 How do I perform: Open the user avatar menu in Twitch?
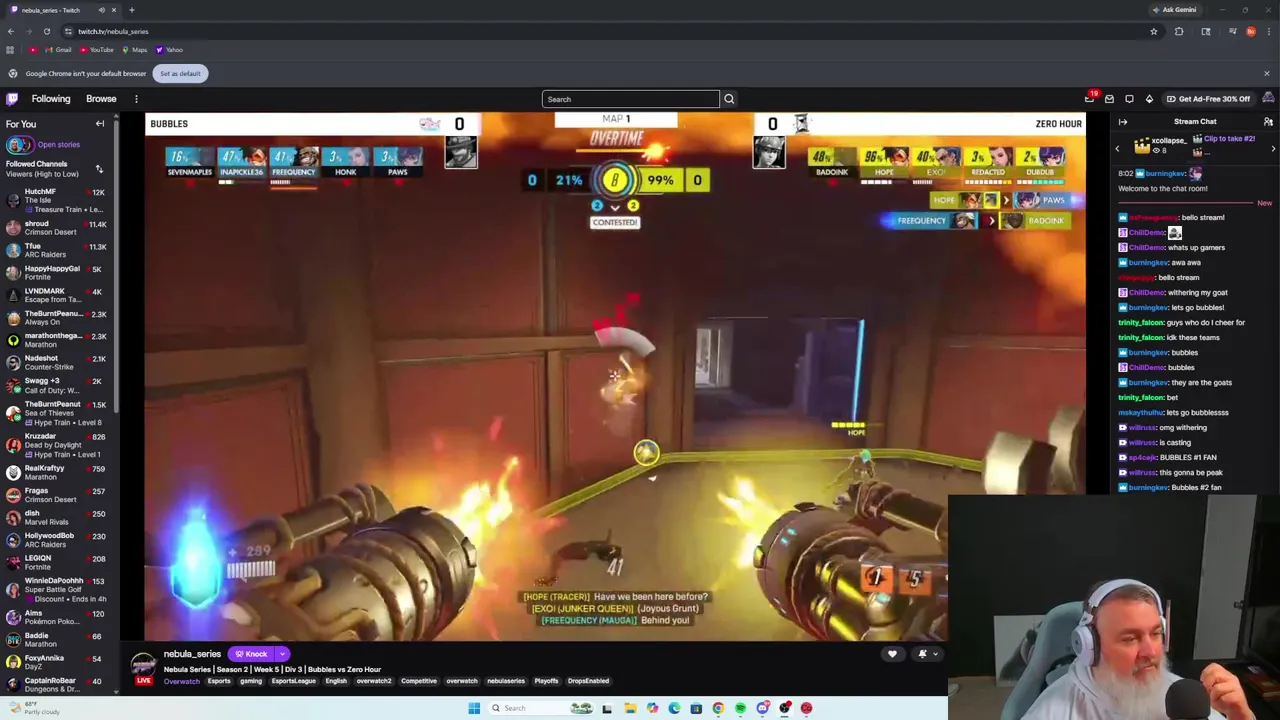coord(1268,98)
